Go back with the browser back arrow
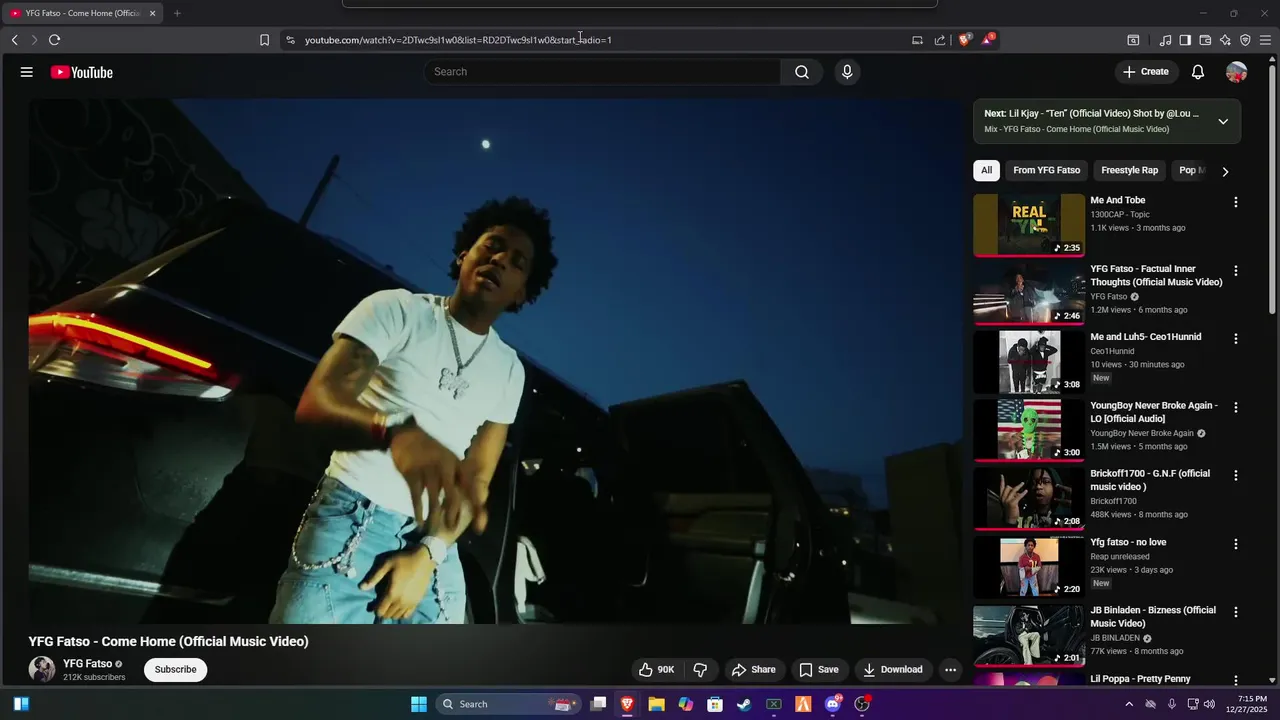This screenshot has height=720, width=1280. tap(14, 40)
